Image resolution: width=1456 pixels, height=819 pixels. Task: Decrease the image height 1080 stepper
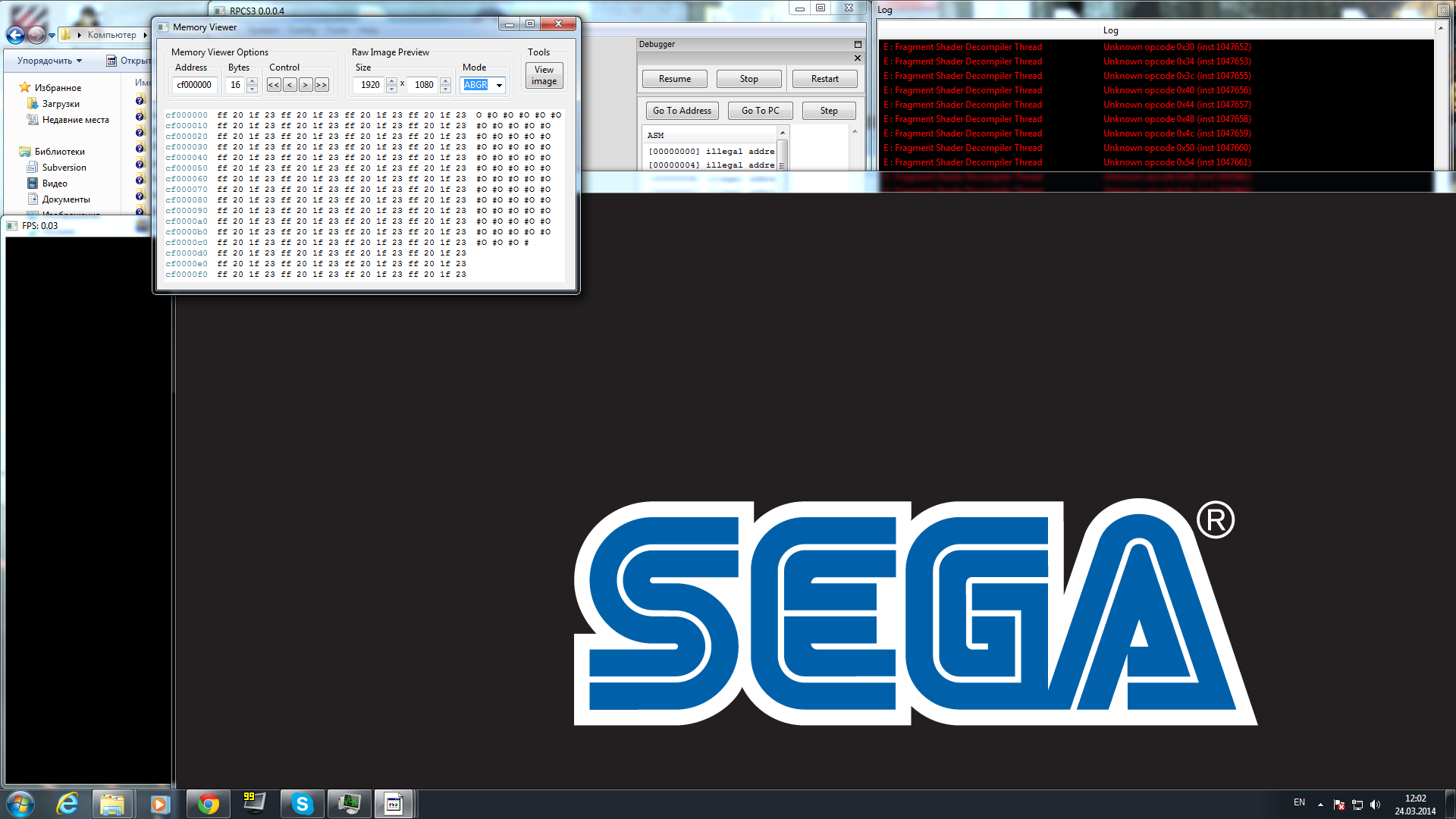click(x=446, y=89)
